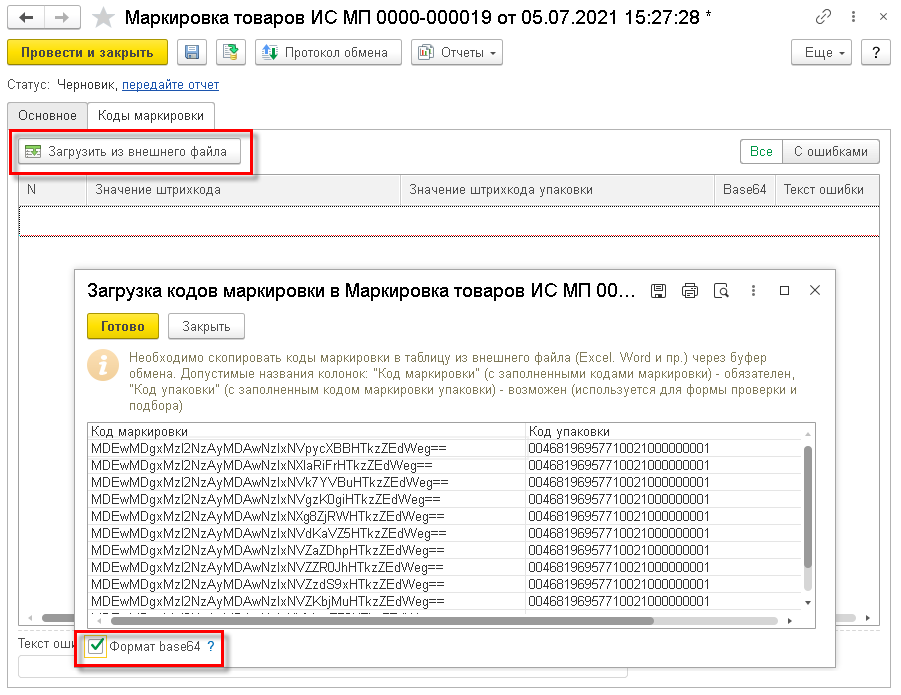Image resolution: width=901 pixels, height=695 pixels.
Task: Maximize the load dialog window
Action: click(x=784, y=291)
